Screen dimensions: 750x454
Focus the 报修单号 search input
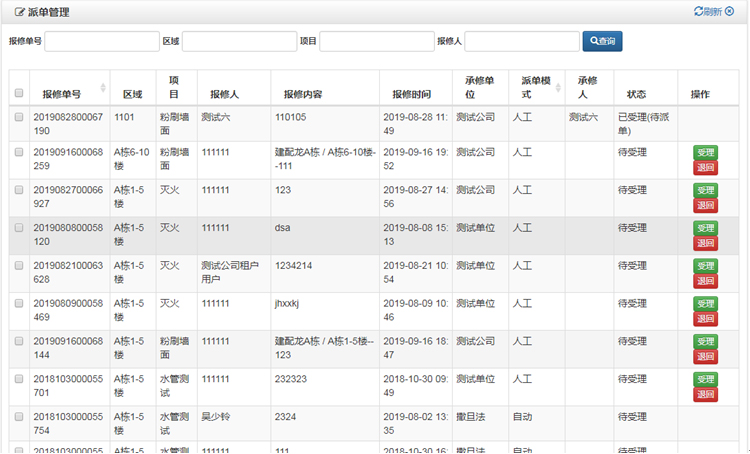(102, 41)
